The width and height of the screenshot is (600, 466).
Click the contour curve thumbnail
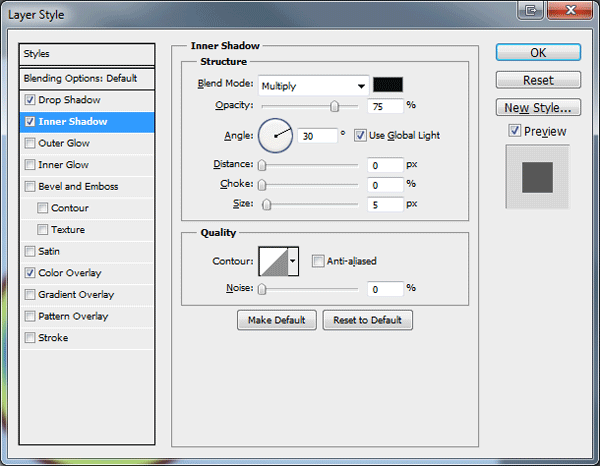coord(274,261)
